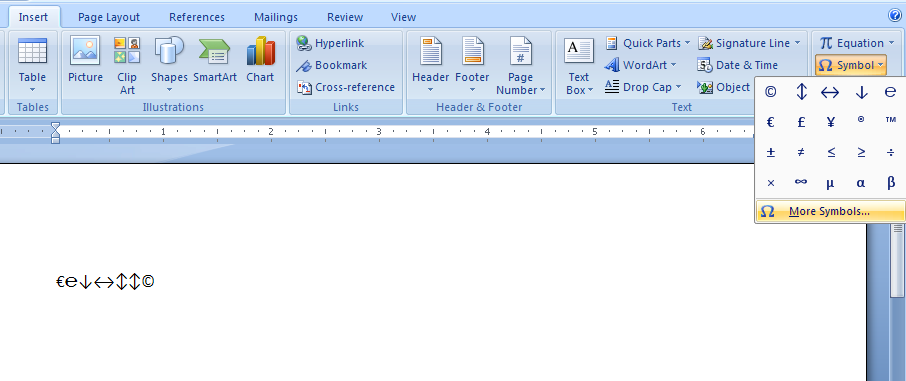Switch to the Insert tab
The width and height of the screenshot is (906, 381).
pos(34,17)
